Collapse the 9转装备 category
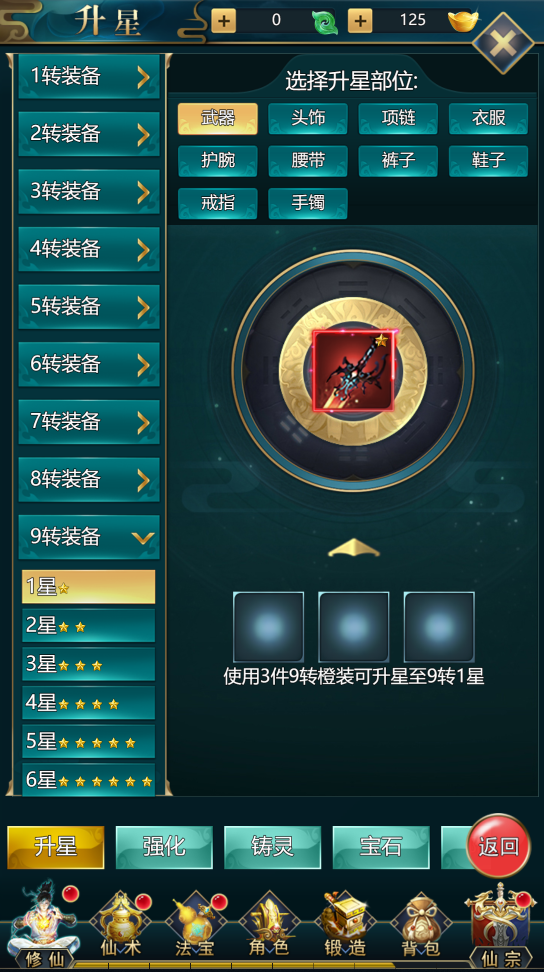 tap(89, 537)
